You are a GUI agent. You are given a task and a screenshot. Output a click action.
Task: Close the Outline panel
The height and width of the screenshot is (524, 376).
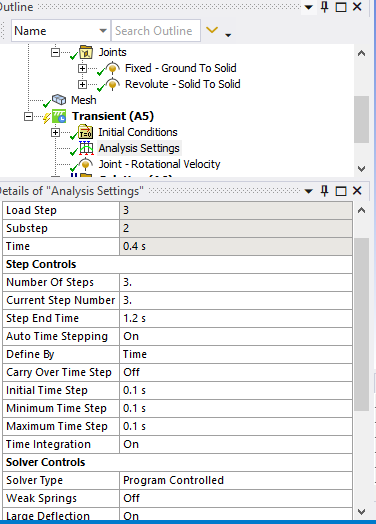[357, 7]
